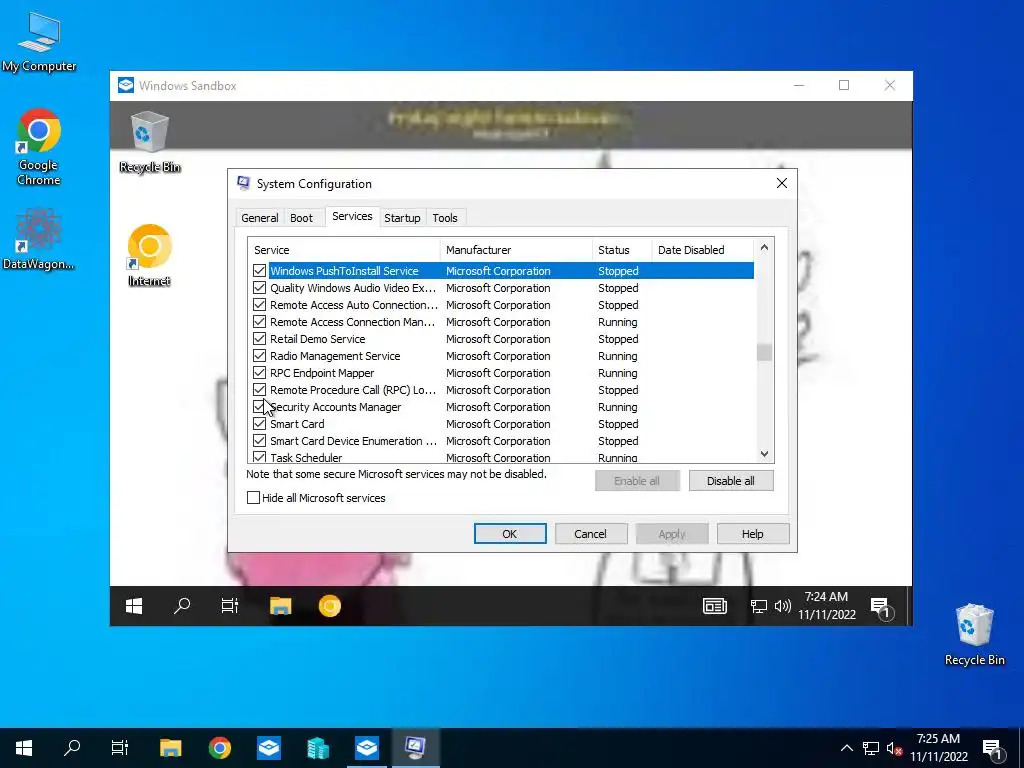Viewport: 1024px width, 768px height.
Task: Open File Explorer on host taskbar
Action: pos(170,748)
